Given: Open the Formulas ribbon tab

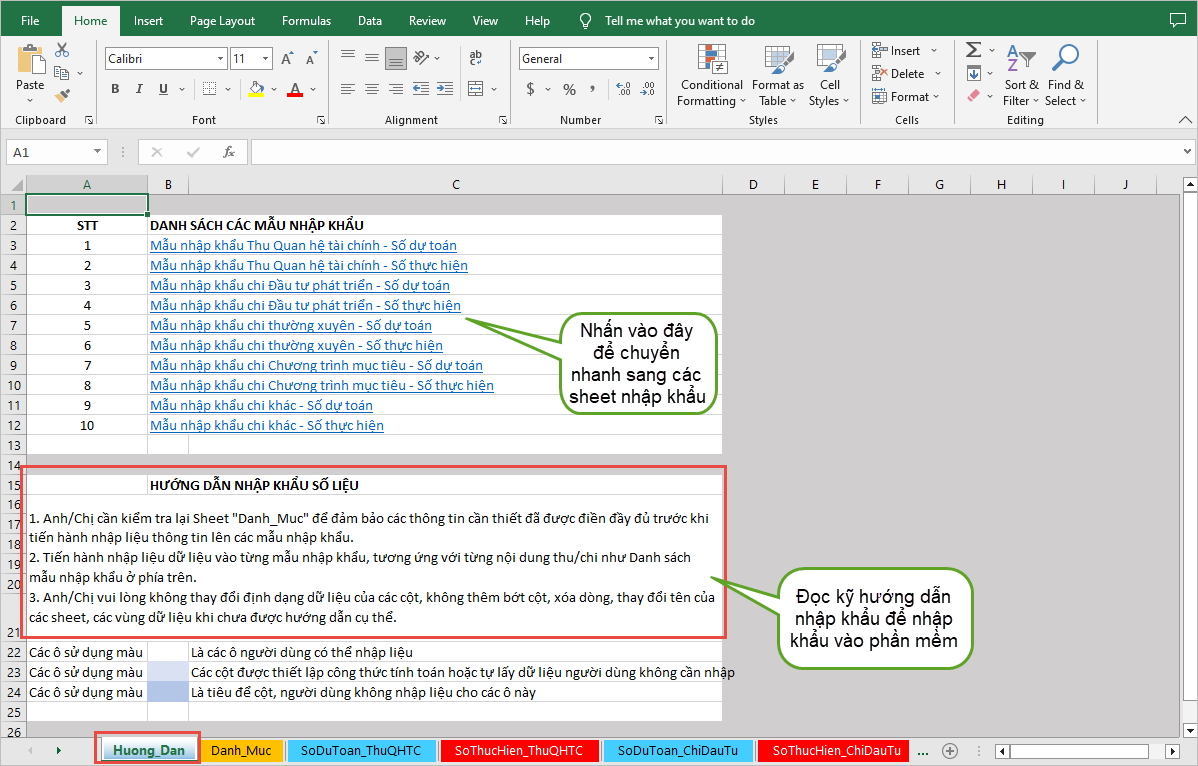Looking at the screenshot, I should 306,21.
